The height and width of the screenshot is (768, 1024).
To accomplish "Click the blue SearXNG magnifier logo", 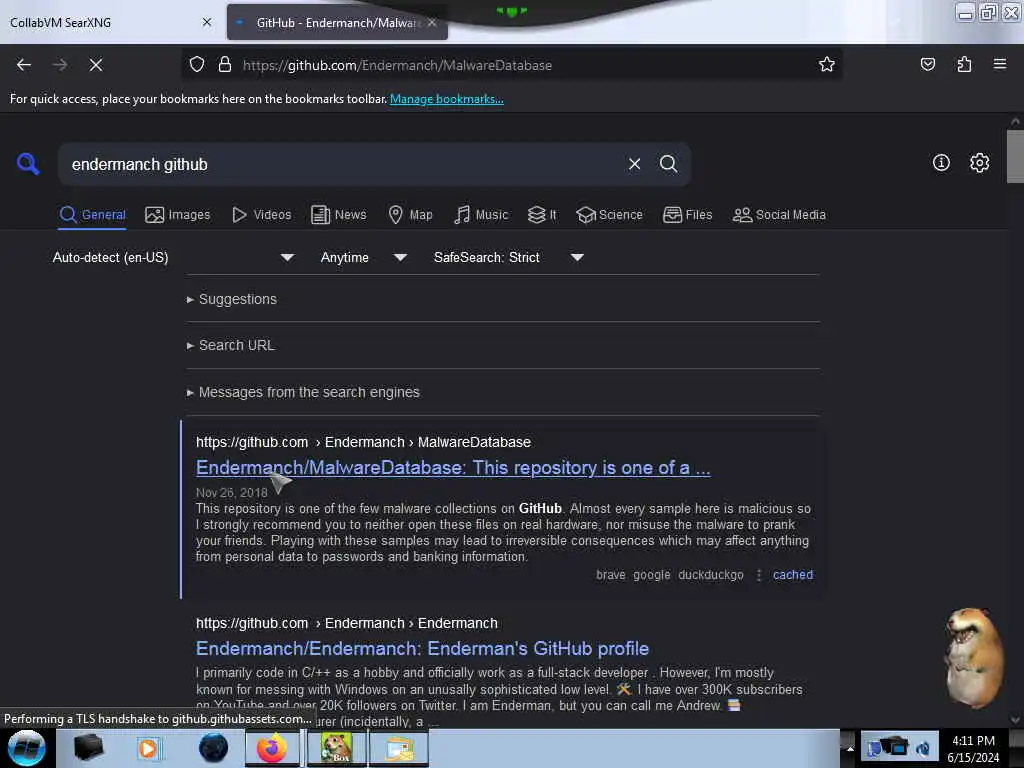I will pyautogui.click(x=28, y=164).
